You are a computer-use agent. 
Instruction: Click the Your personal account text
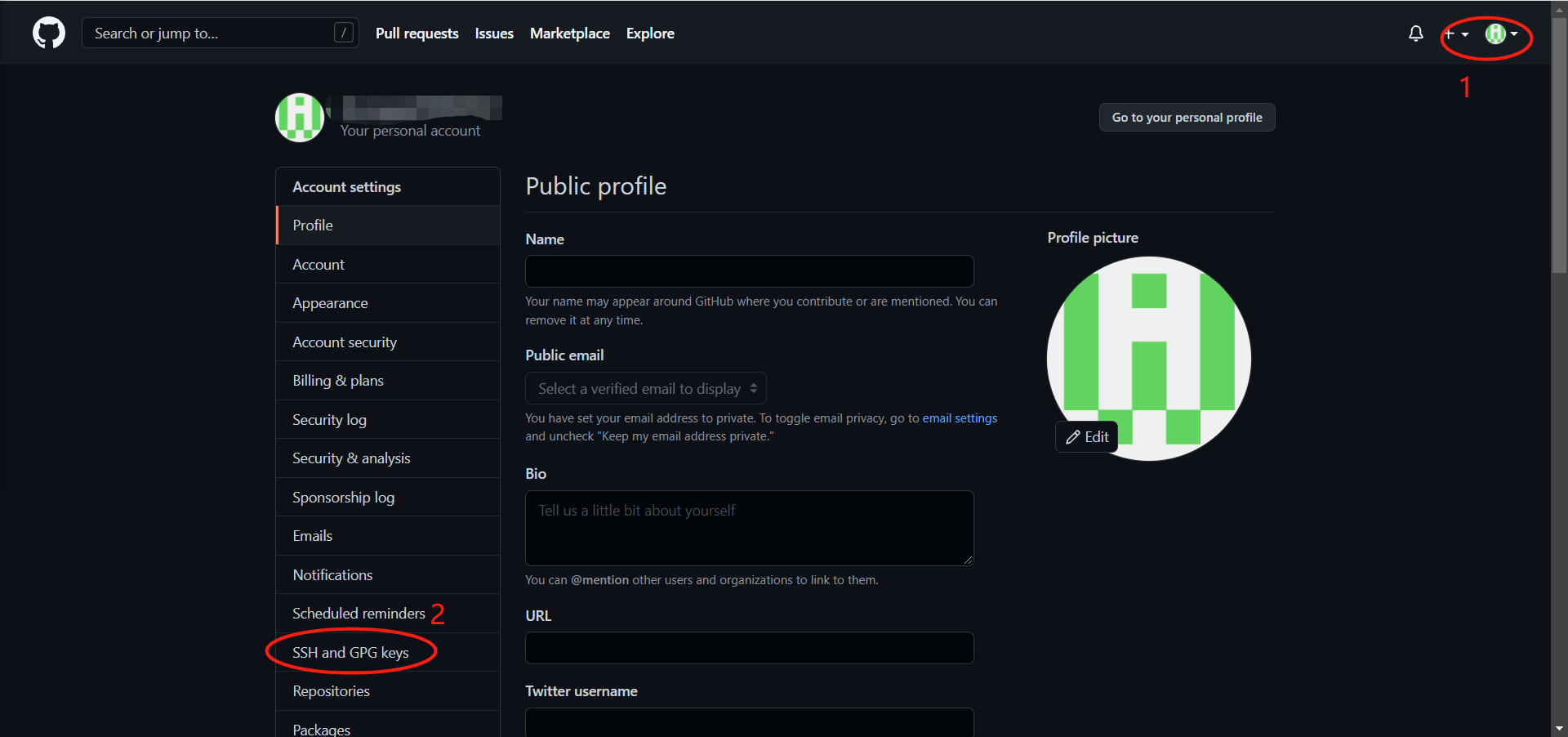[x=410, y=131]
